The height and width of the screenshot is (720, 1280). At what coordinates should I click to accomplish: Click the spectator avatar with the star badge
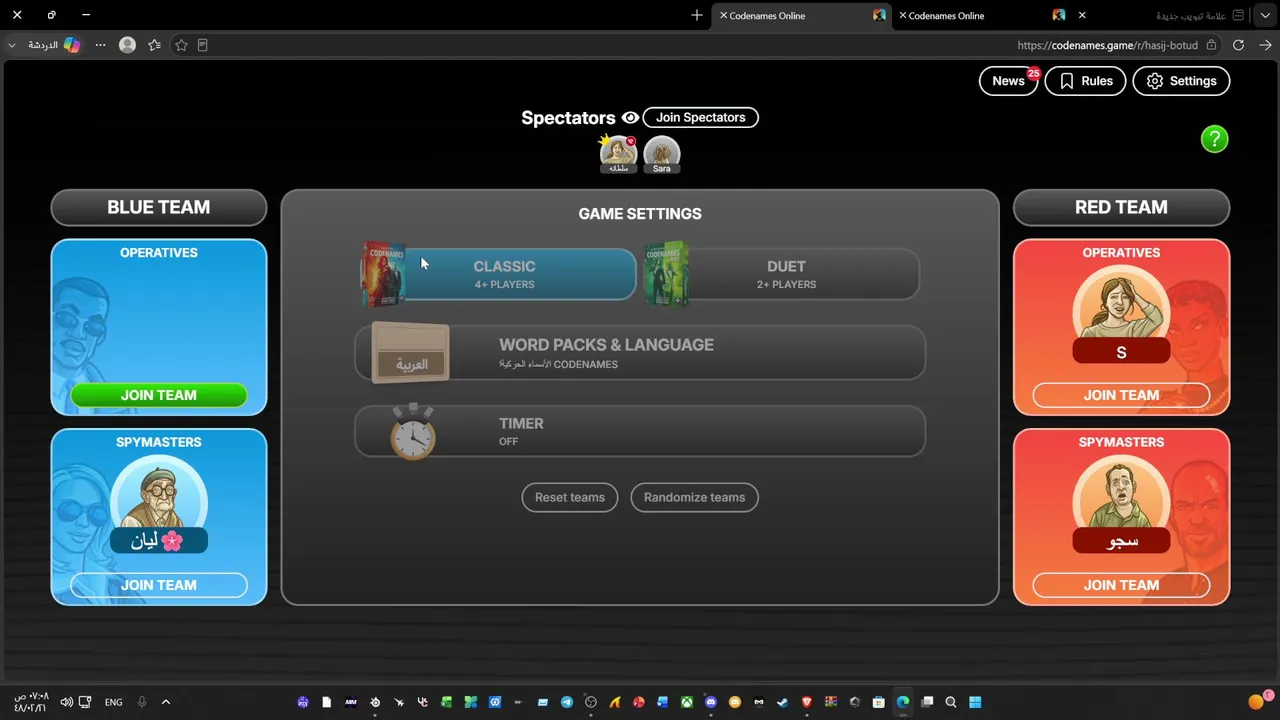(618, 153)
